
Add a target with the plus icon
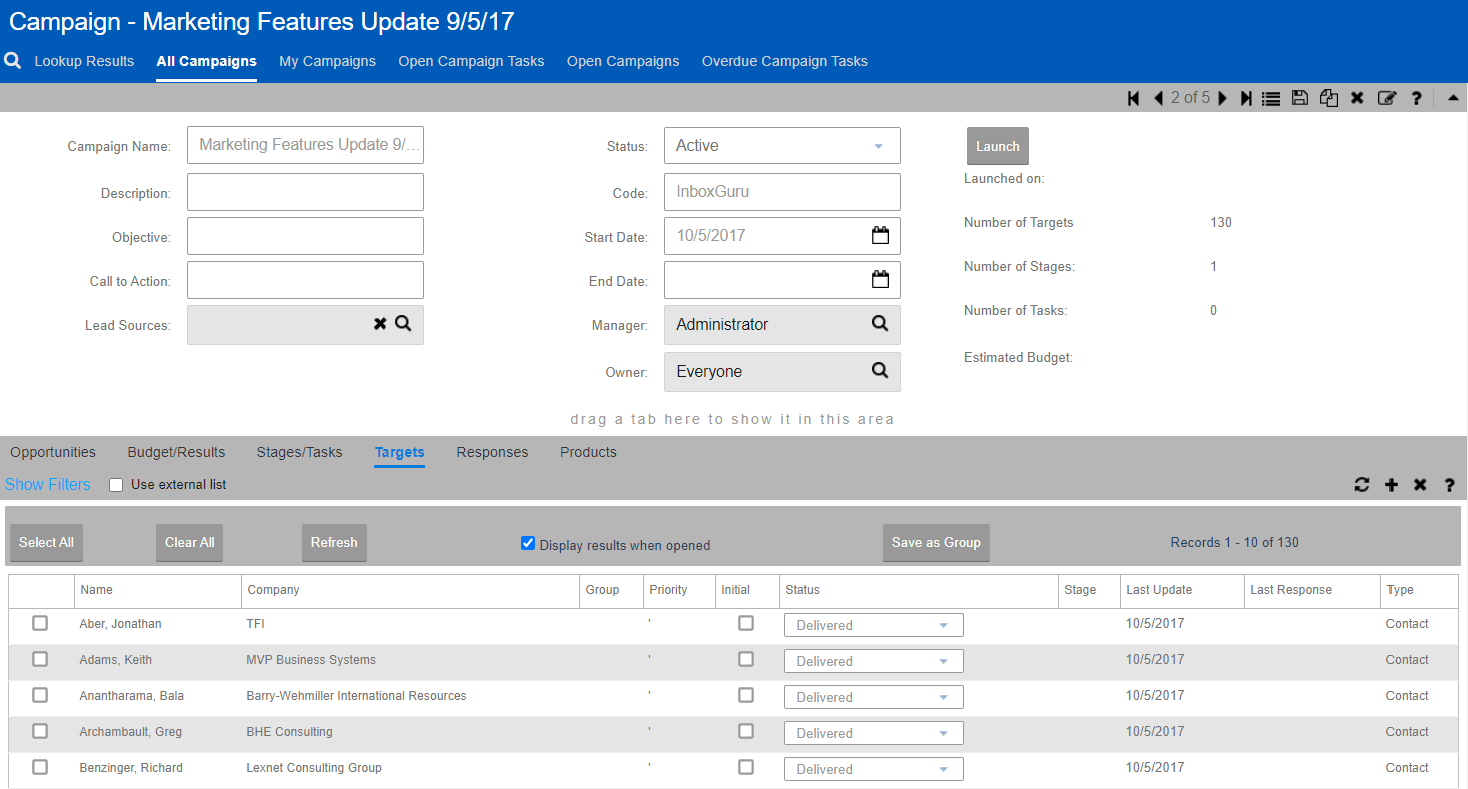pos(1391,485)
